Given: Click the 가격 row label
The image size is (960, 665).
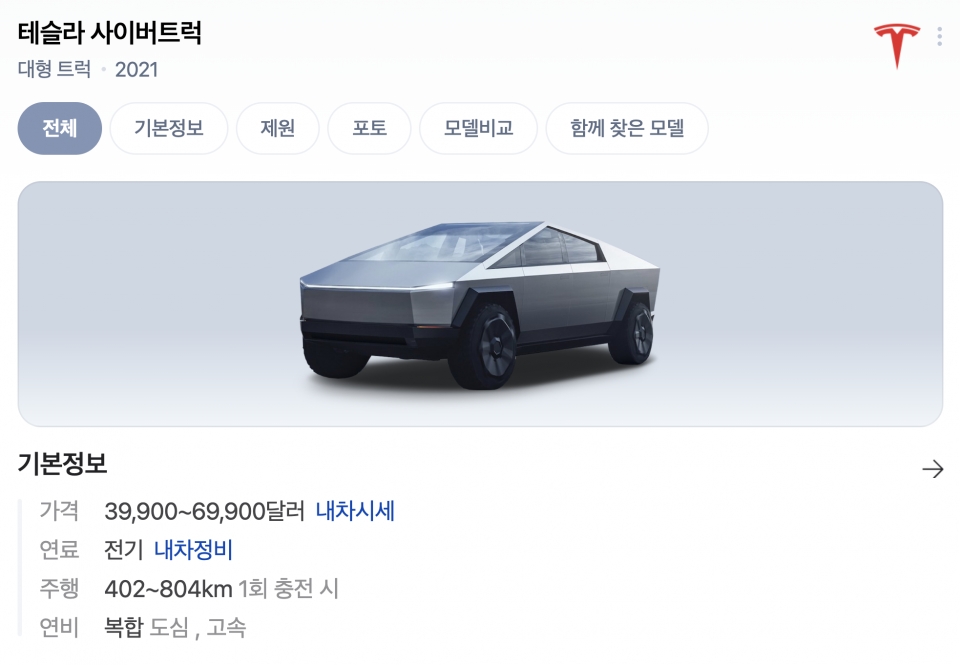Looking at the screenshot, I should click(x=59, y=511).
